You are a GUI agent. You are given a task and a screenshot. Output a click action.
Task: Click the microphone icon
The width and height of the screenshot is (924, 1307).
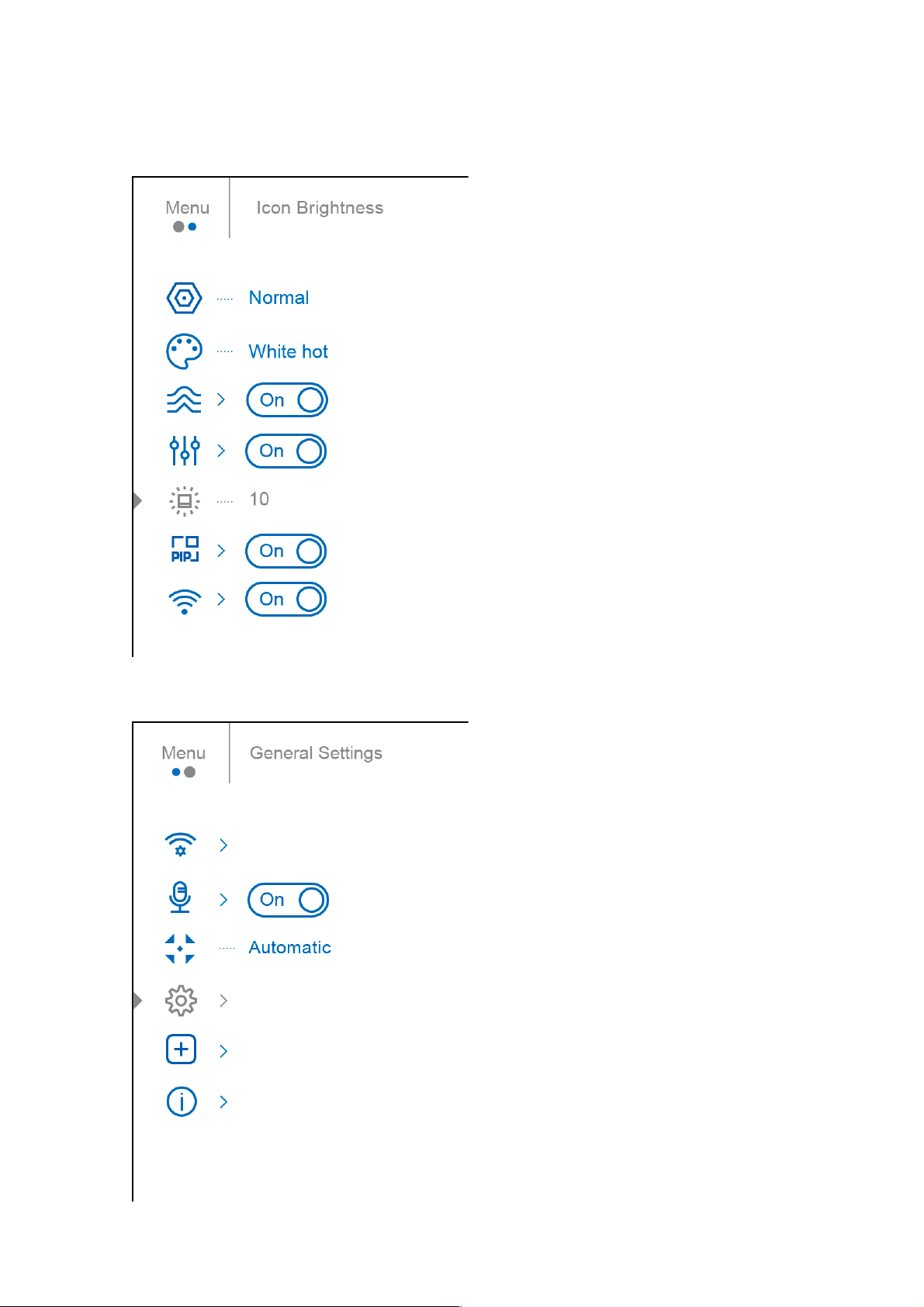pyautogui.click(x=180, y=897)
